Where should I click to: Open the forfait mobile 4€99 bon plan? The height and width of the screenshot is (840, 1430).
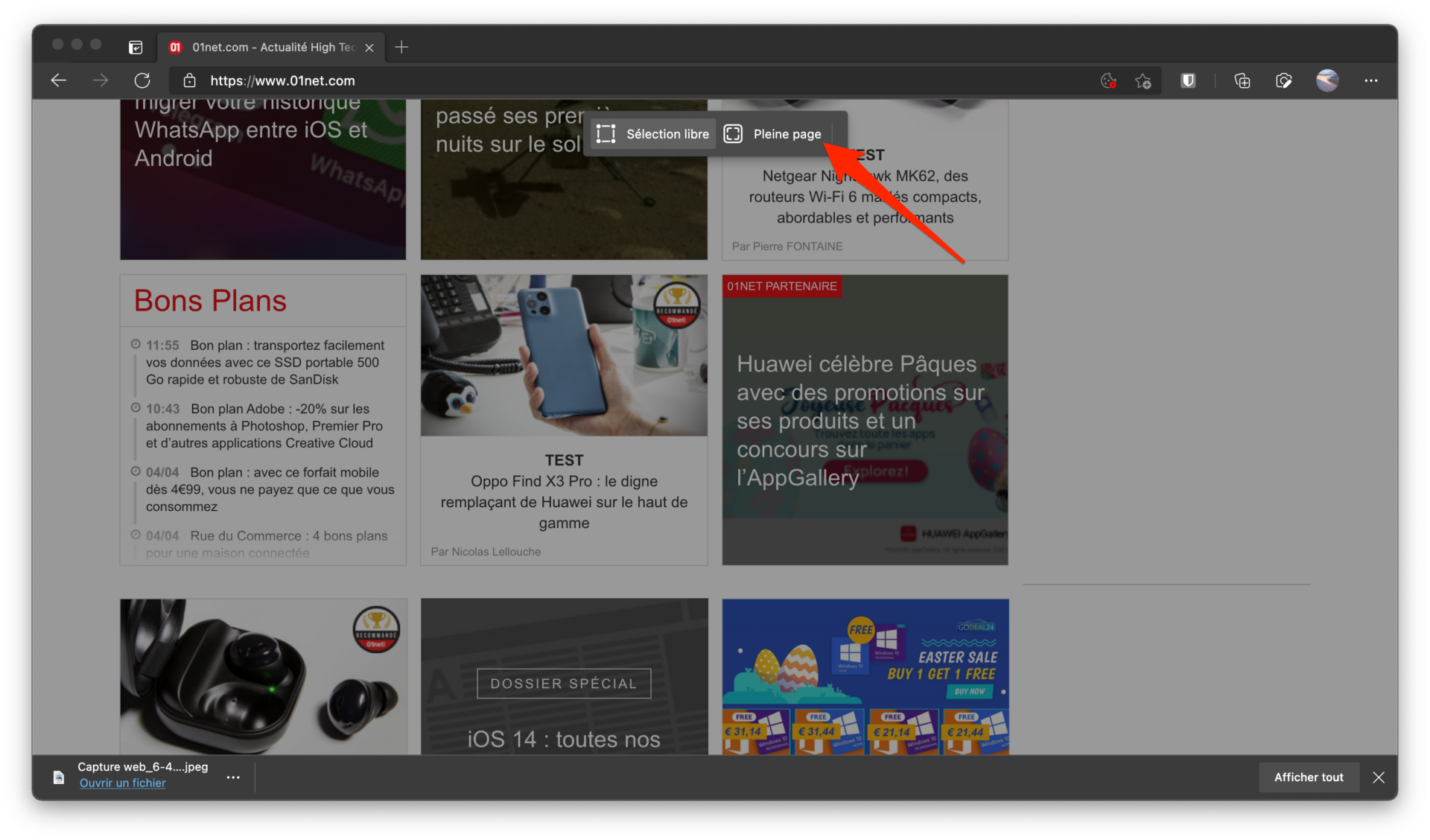(270, 489)
